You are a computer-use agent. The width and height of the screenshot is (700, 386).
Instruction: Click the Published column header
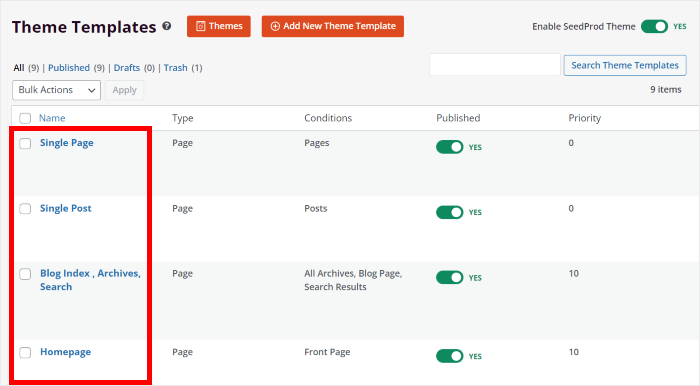(x=458, y=118)
